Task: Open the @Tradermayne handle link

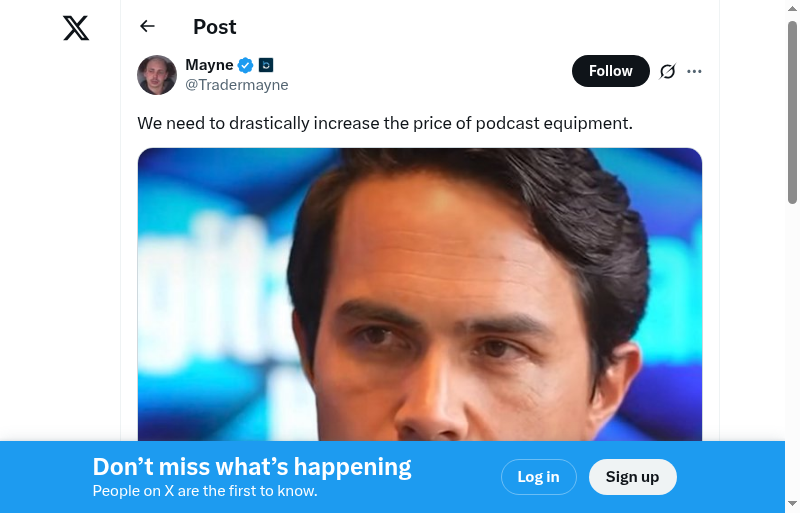Action: [x=237, y=85]
